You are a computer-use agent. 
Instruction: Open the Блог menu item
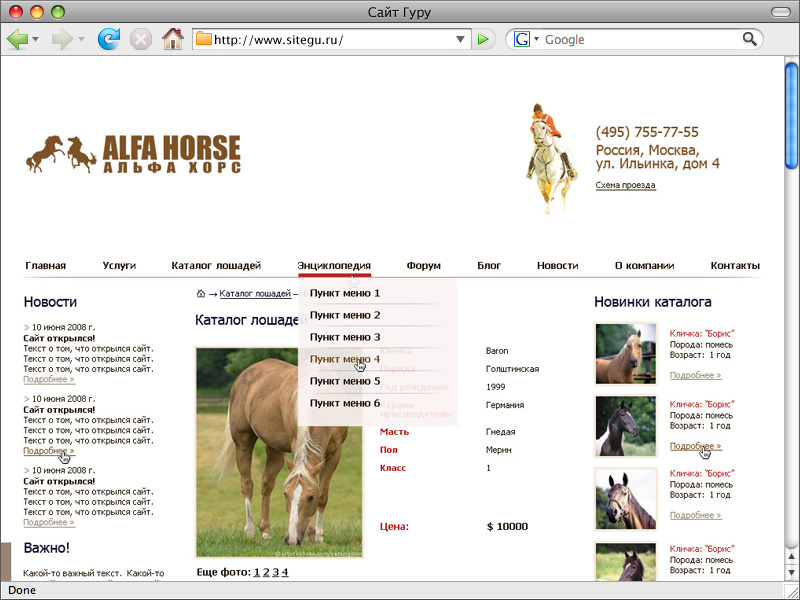pos(489,265)
